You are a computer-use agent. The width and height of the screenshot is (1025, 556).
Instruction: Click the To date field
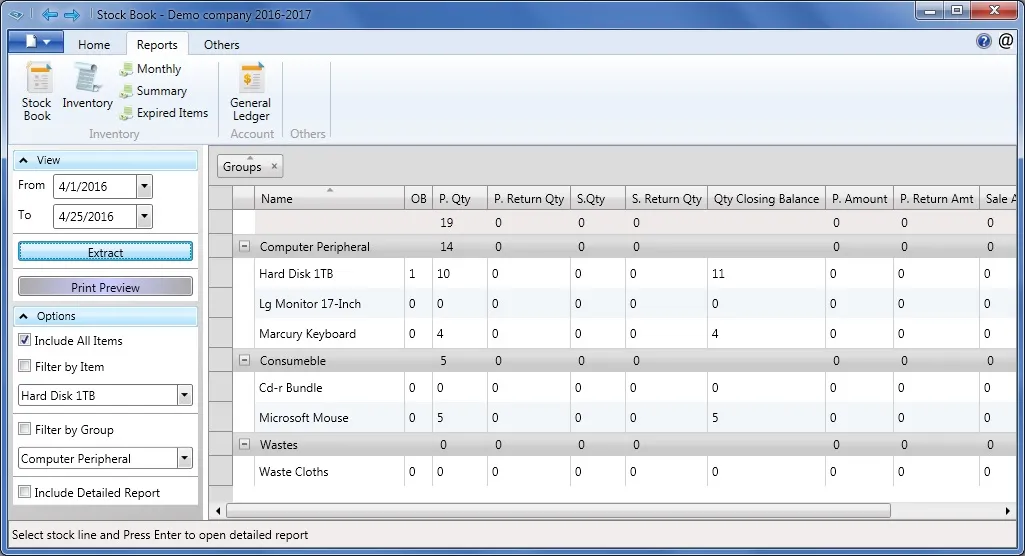95,216
